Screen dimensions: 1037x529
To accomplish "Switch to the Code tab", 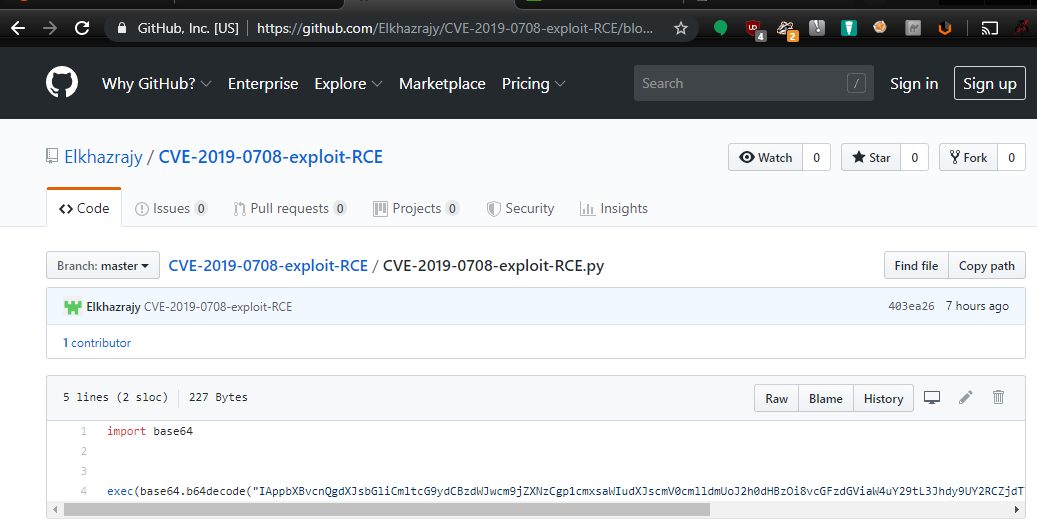I will [84, 208].
